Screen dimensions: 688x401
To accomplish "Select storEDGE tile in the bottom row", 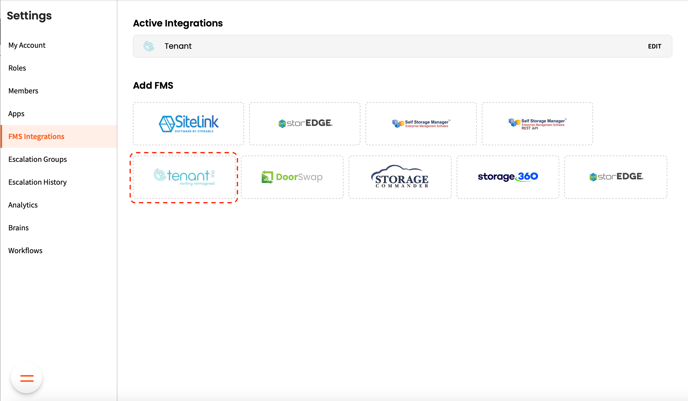I will tap(615, 177).
